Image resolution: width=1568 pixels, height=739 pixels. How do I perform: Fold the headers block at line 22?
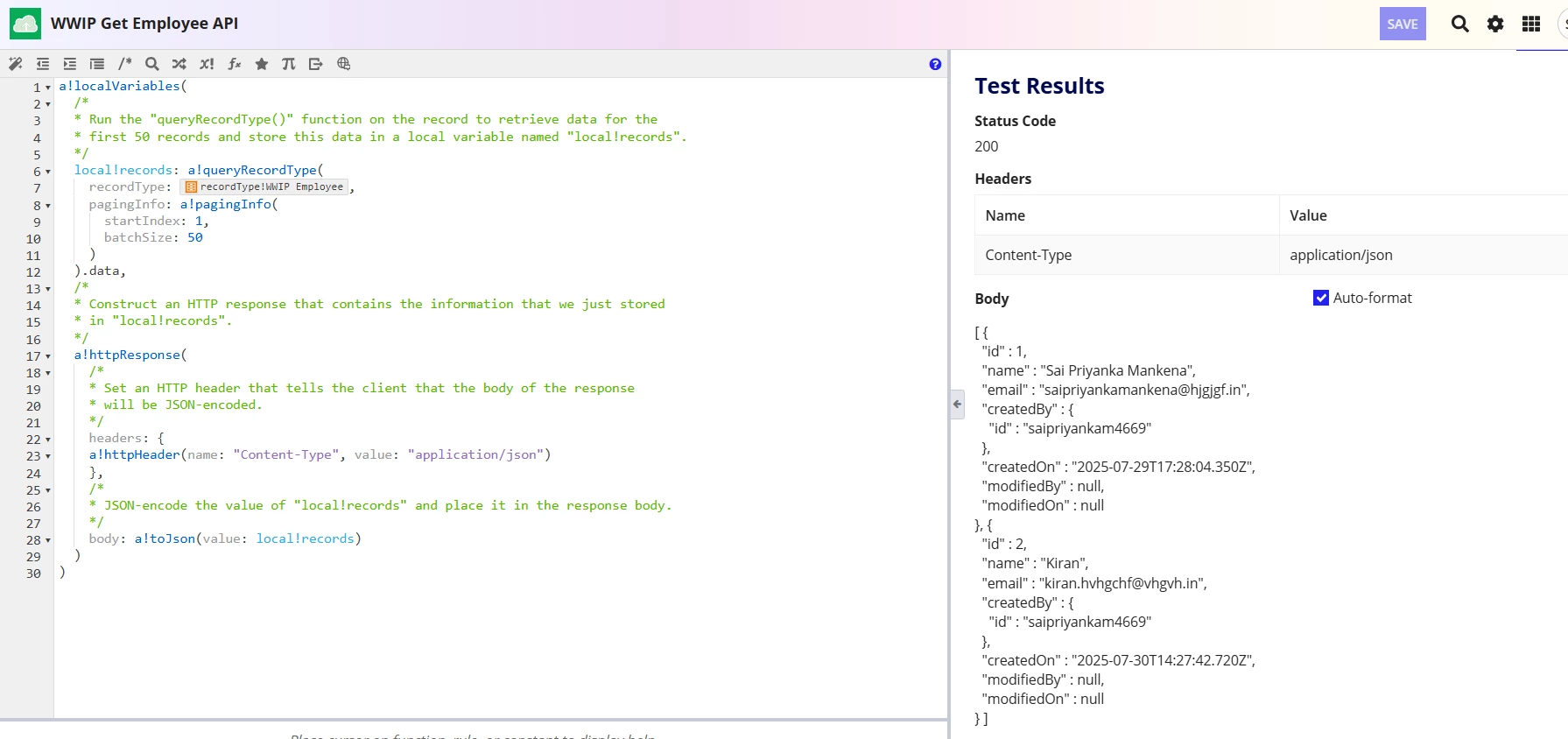click(48, 440)
